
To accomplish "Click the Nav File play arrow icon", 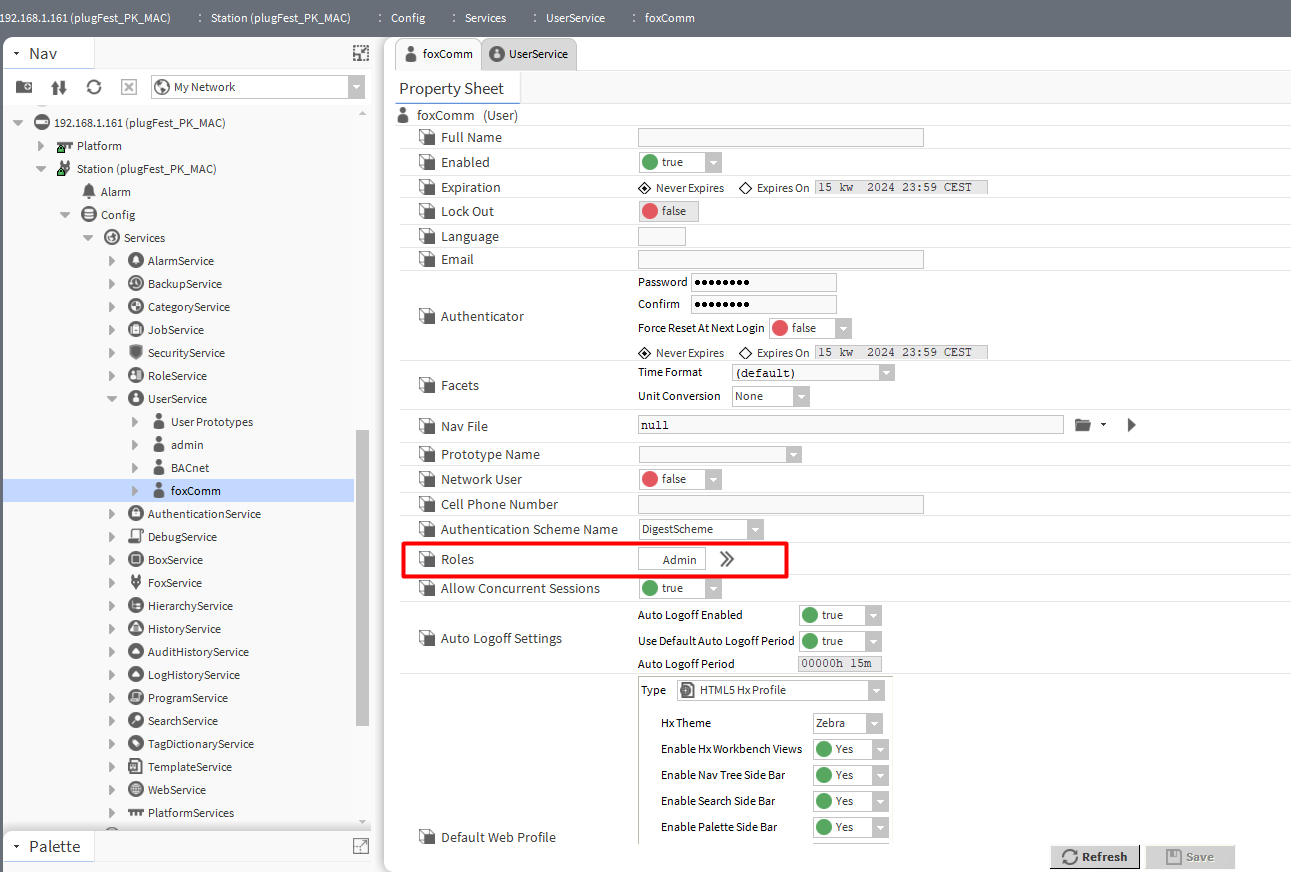I will click(1131, 425).
